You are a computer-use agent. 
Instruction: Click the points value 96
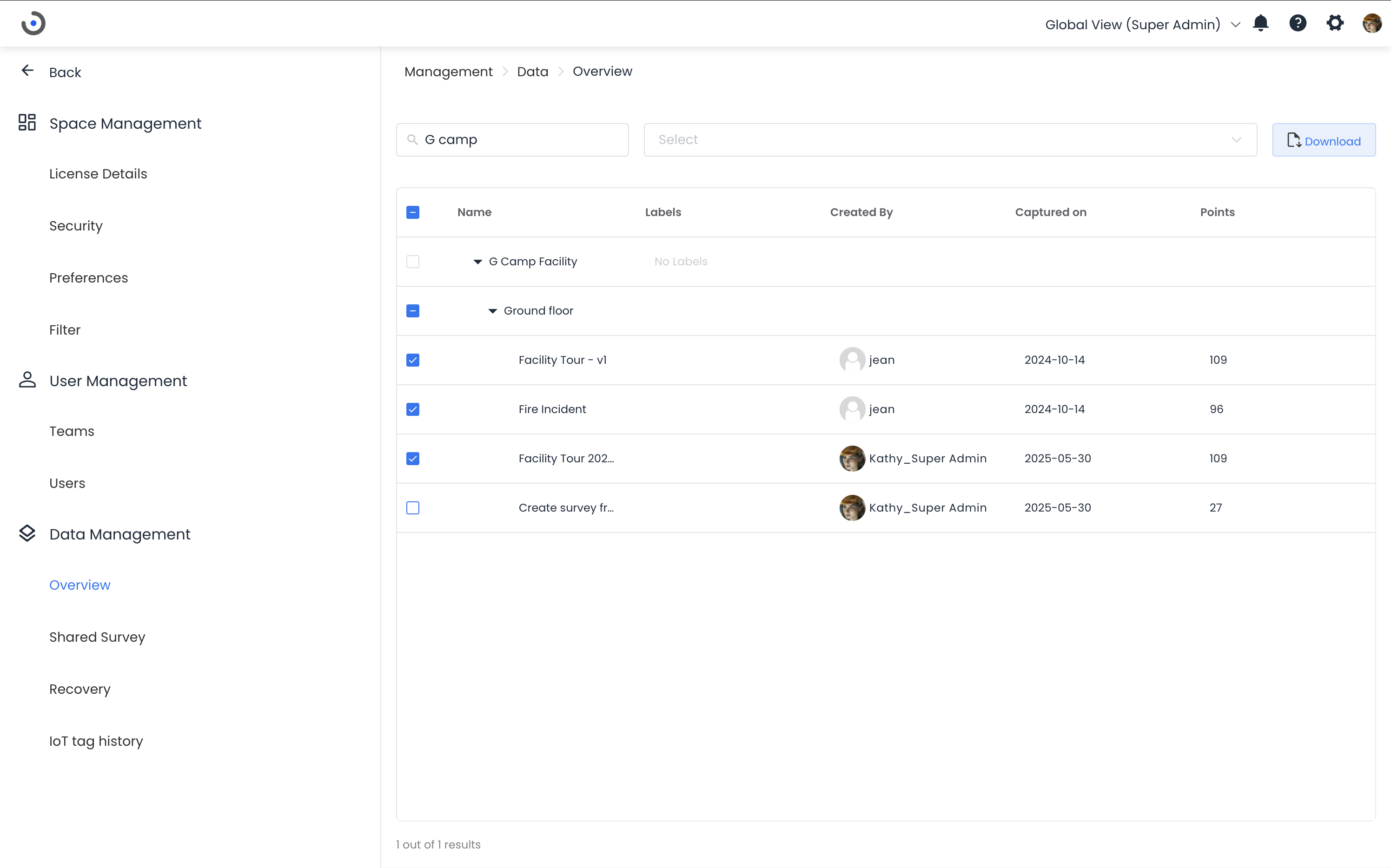(1216, 409)
